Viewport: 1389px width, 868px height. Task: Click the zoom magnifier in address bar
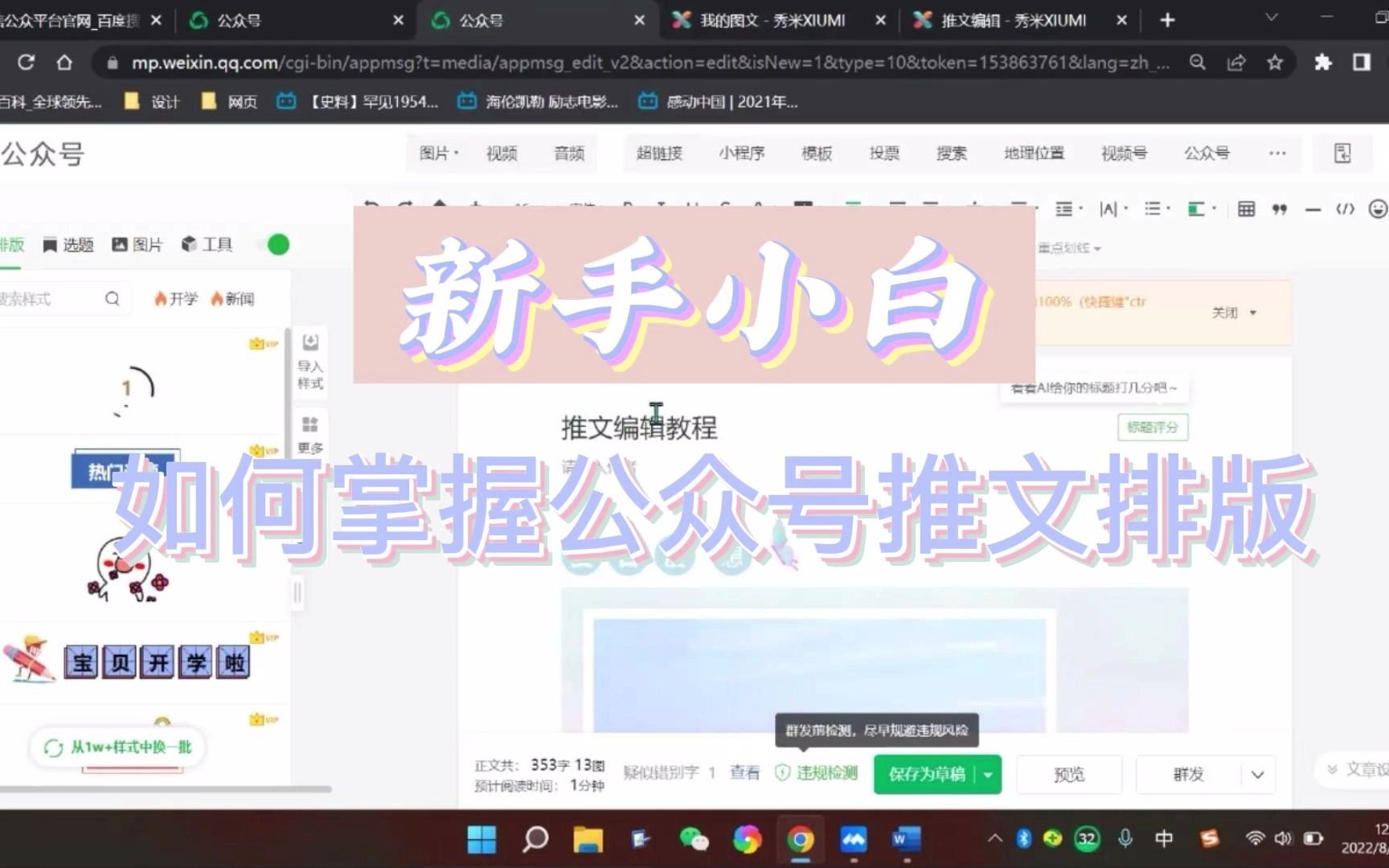(x=1198, y=63)
